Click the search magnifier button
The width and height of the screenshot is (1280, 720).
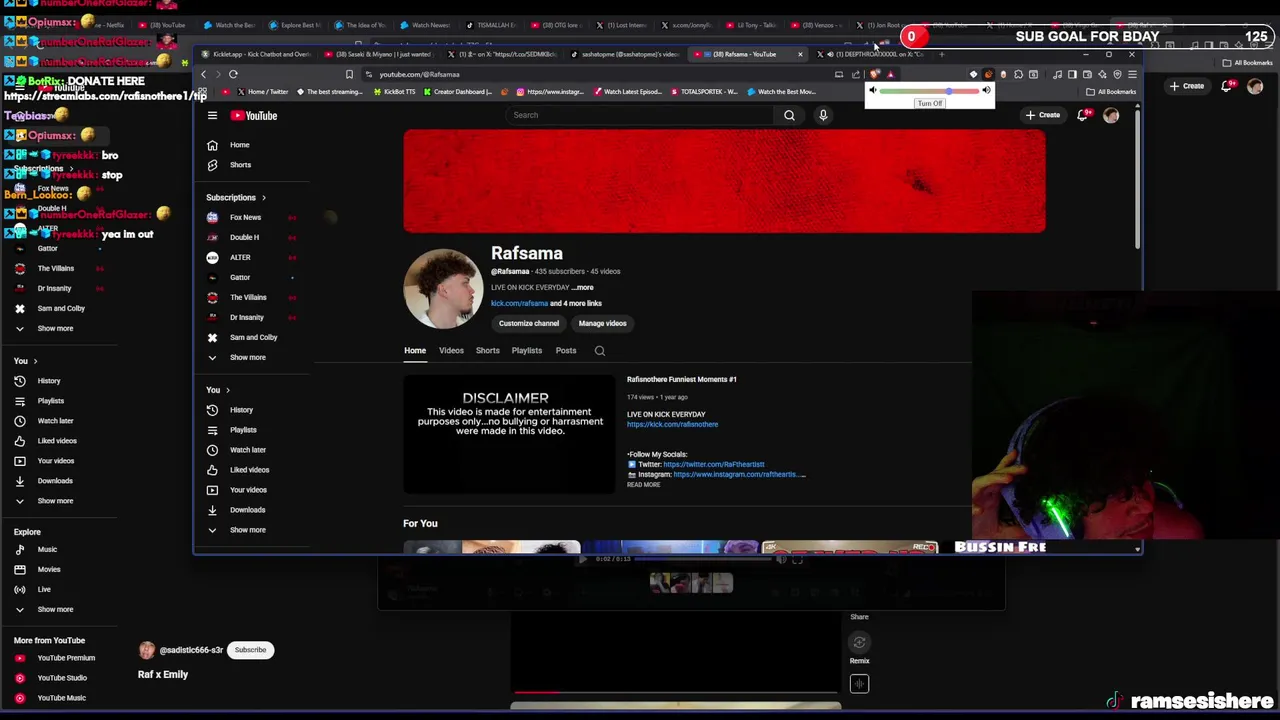tap(789, 115)
